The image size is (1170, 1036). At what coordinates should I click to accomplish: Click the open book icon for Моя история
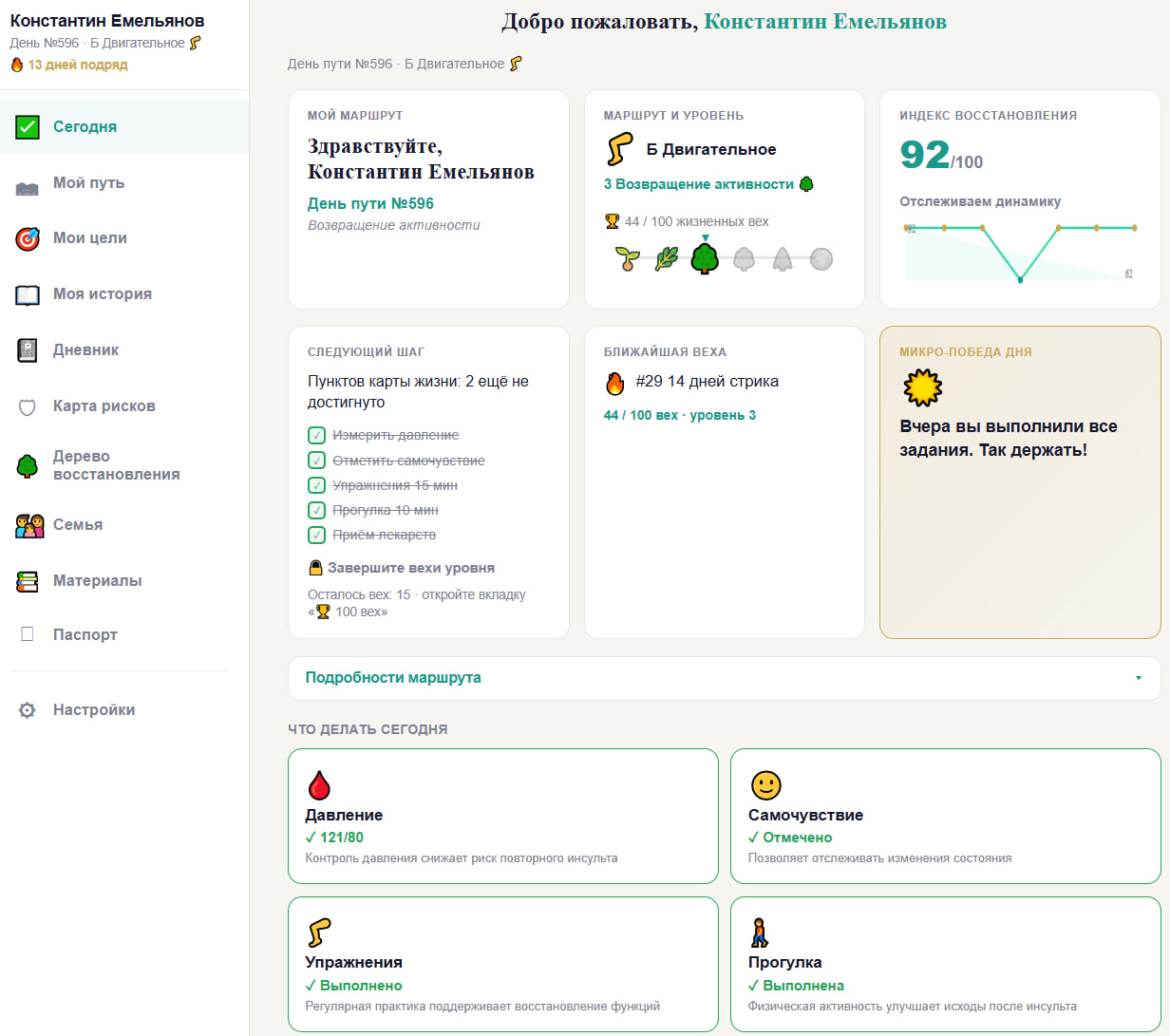point(28,295)
